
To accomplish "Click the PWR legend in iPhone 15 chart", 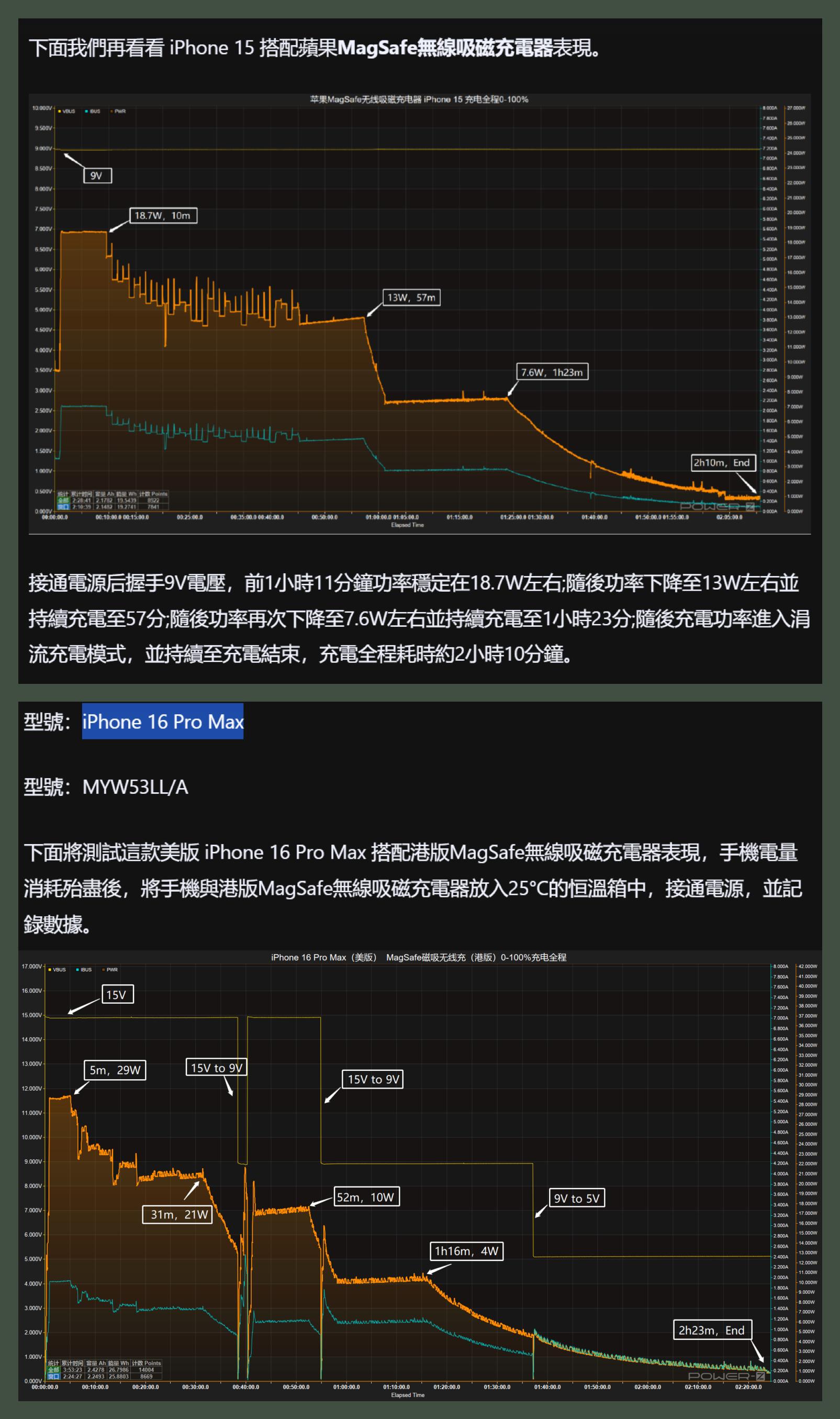I will pos(118,112).
